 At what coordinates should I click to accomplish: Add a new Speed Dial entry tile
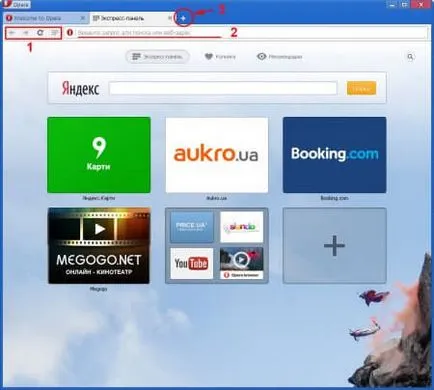coord(335,246)
